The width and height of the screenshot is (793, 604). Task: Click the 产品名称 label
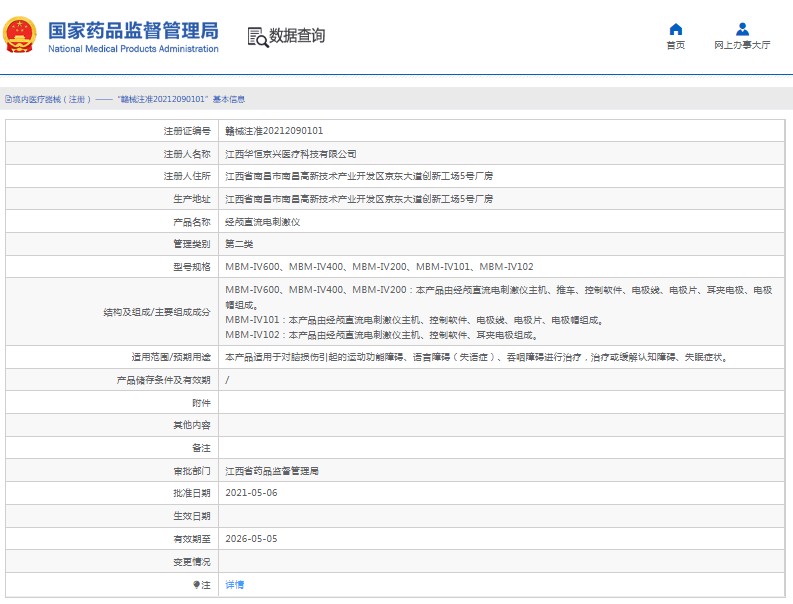click(x=192, y=222)
